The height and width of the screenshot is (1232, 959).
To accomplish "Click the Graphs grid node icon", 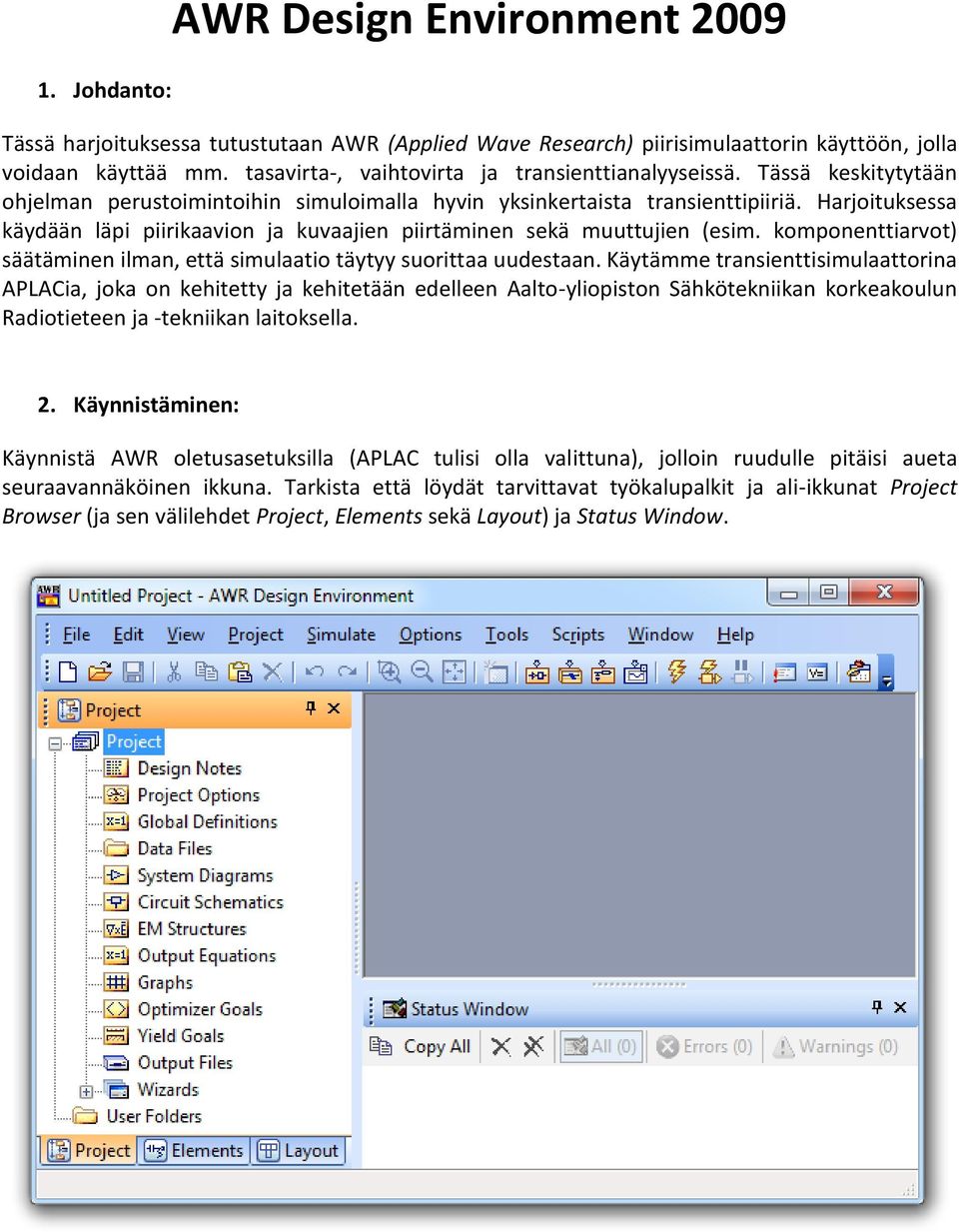I will tap(117, 982).
